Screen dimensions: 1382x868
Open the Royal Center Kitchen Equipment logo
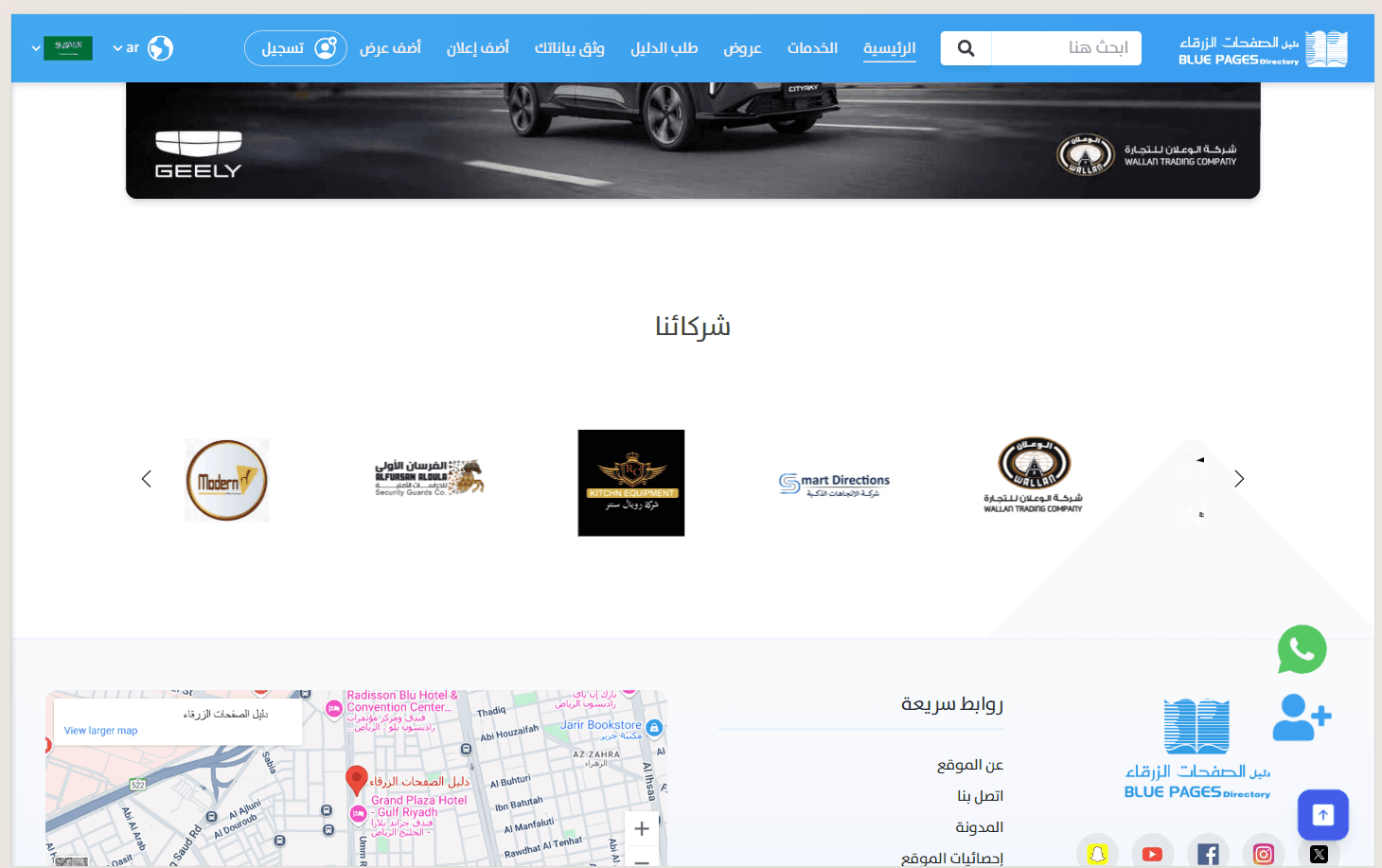(x=631, y=483)
